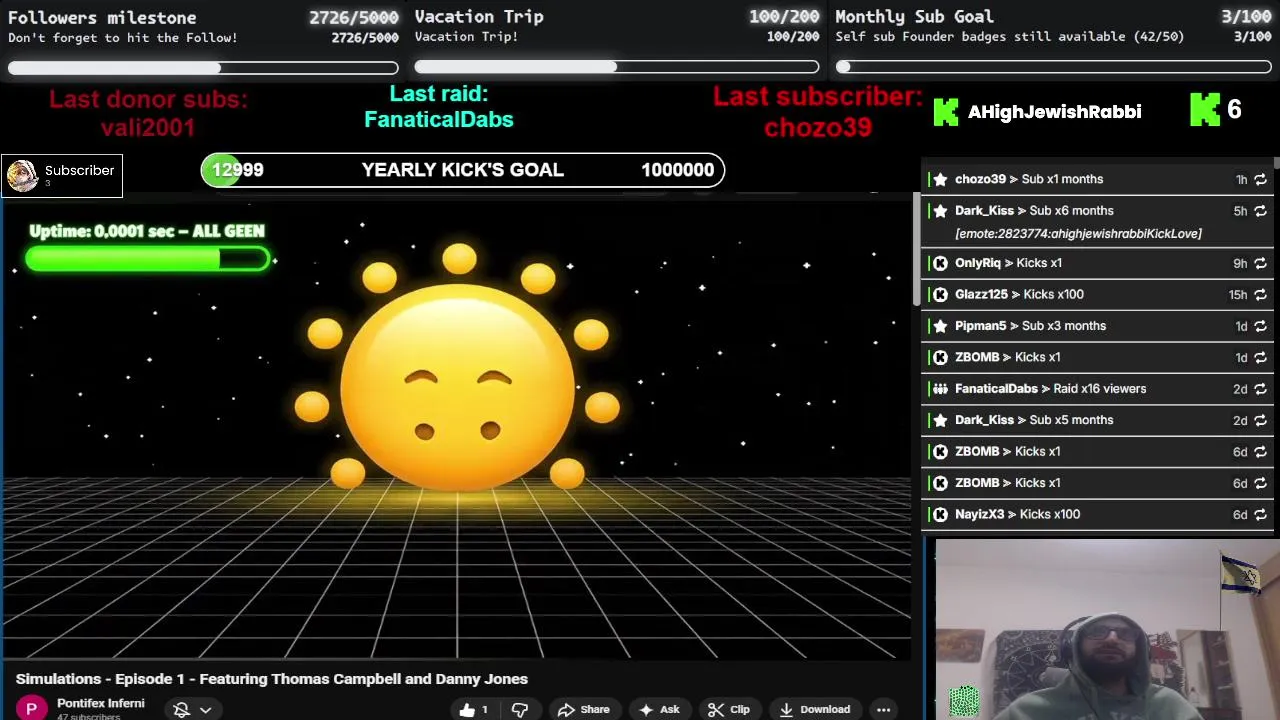Open the Pontifex Inferni channel avatar
Image resolution: width=1280 pixels, height=720 pixels.
[x=31, y=708]
